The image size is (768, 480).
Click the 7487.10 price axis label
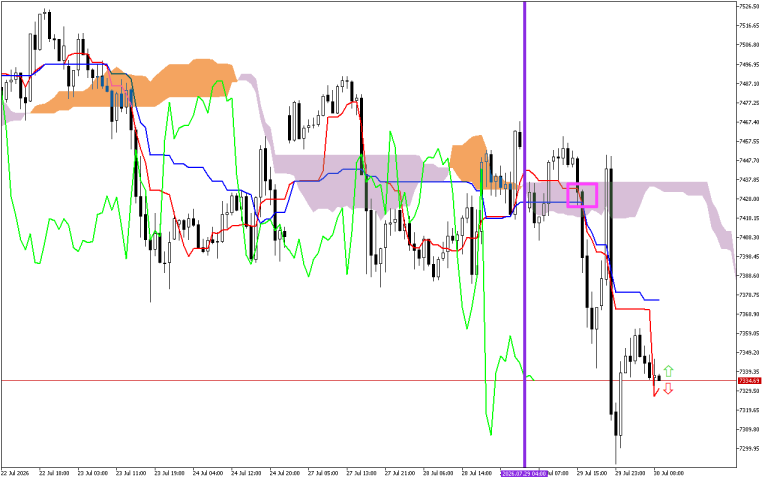749,84
